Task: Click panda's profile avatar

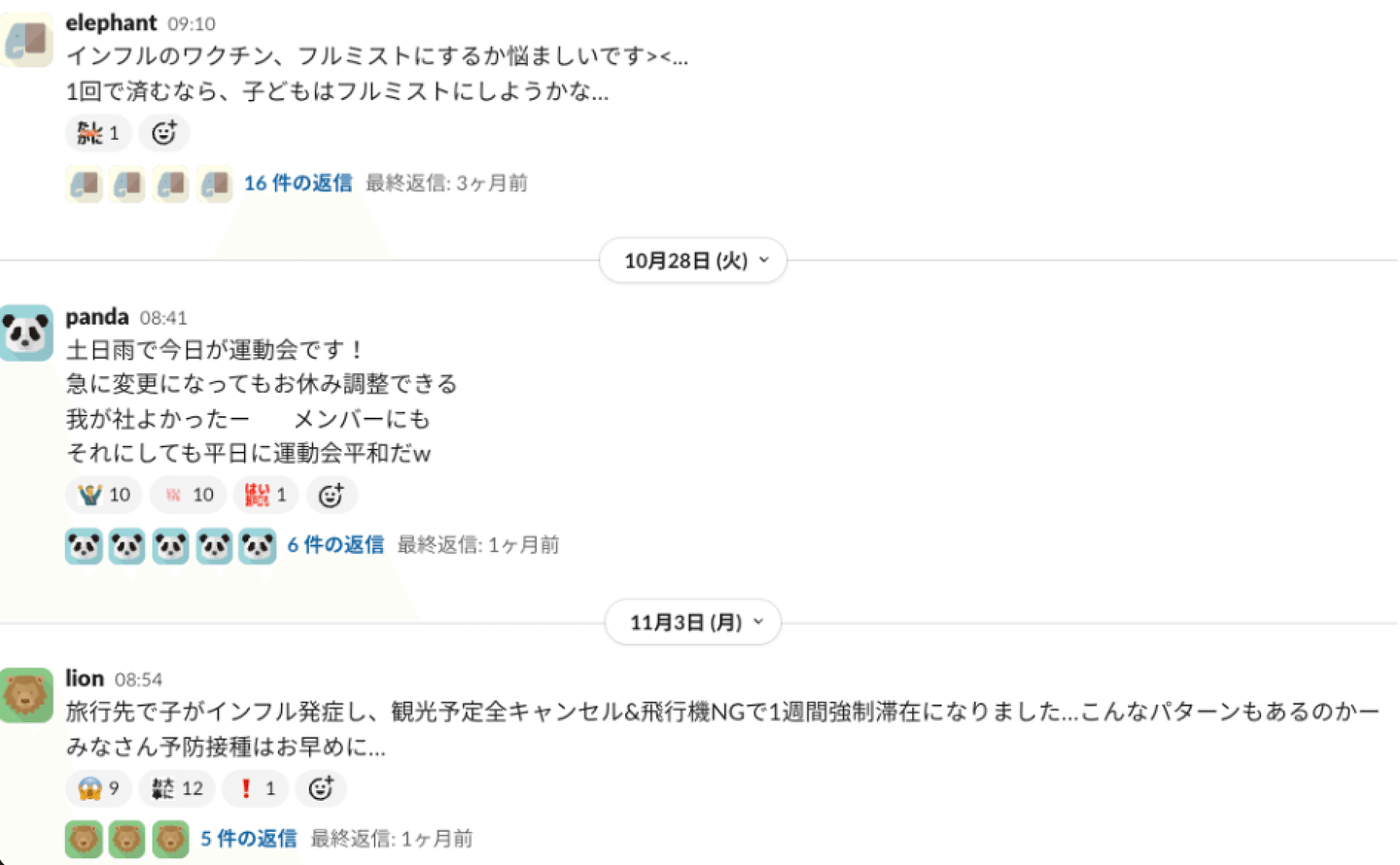Action: point(27,333)
